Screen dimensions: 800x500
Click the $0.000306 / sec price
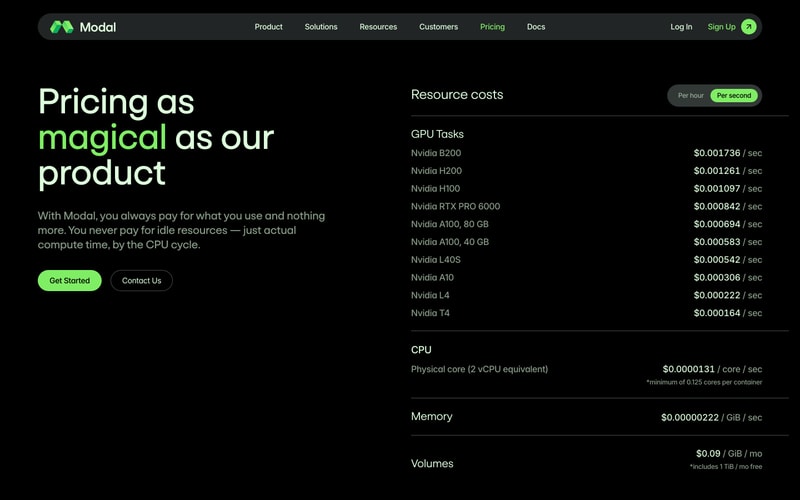[728, 278]
